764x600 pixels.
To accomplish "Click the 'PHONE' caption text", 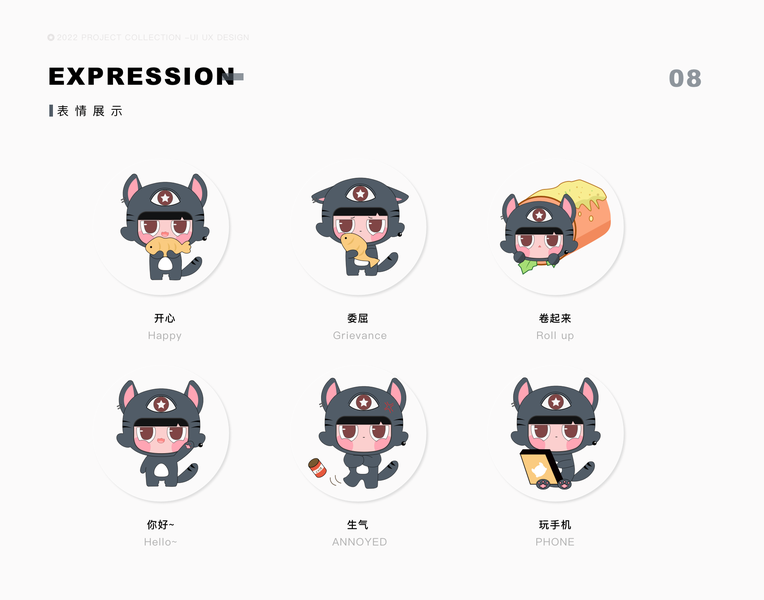I will (x=555, y=542).
